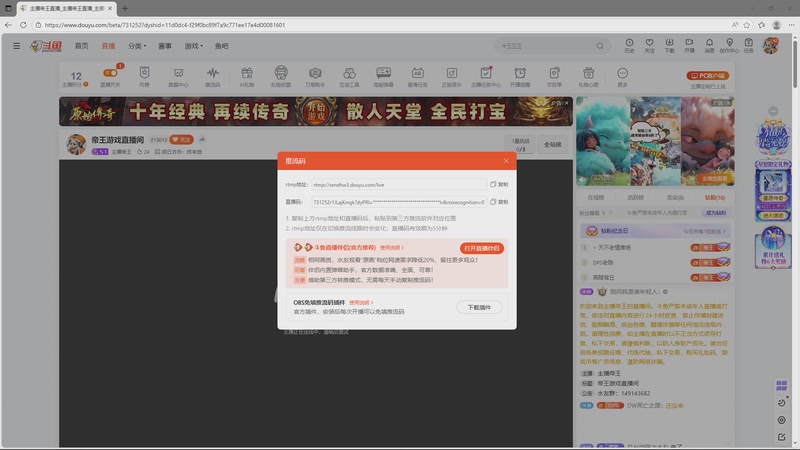Click the animated dragon video thumbnail
This screenshot has height=450, width=800.
655,141
